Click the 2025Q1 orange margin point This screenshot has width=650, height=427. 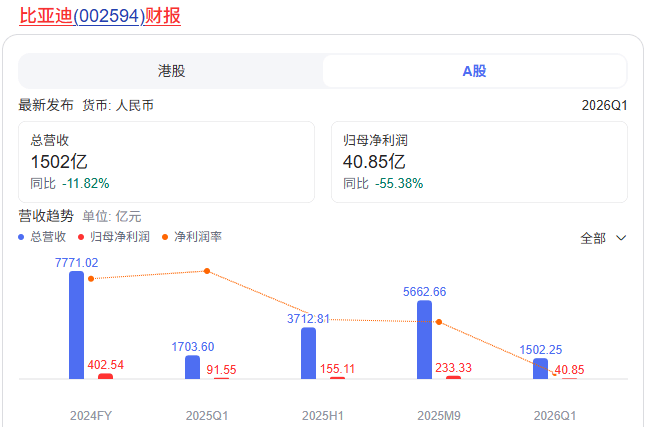pos(207,271)
